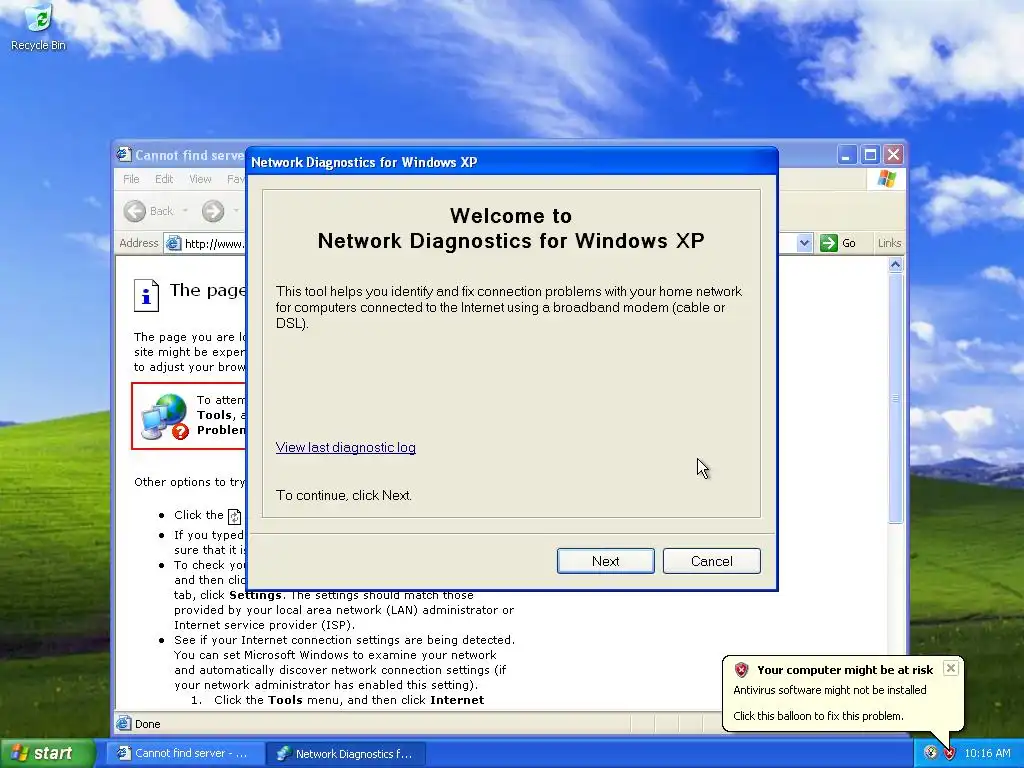Close the security warning balloon
The height and width of the screenshot is (768, 1024).
951,668
